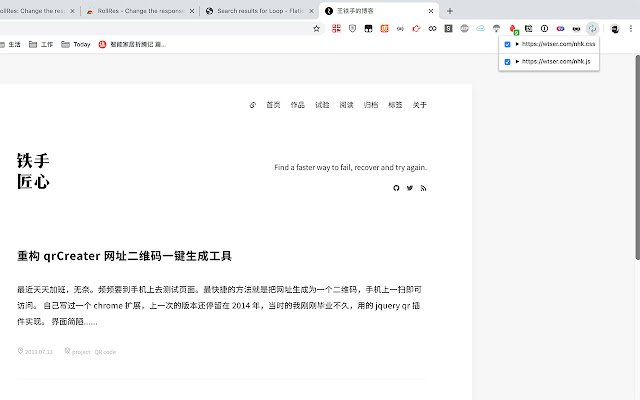Open the Chrome profile avatar
640x400 pixels.
pos(615,28)
